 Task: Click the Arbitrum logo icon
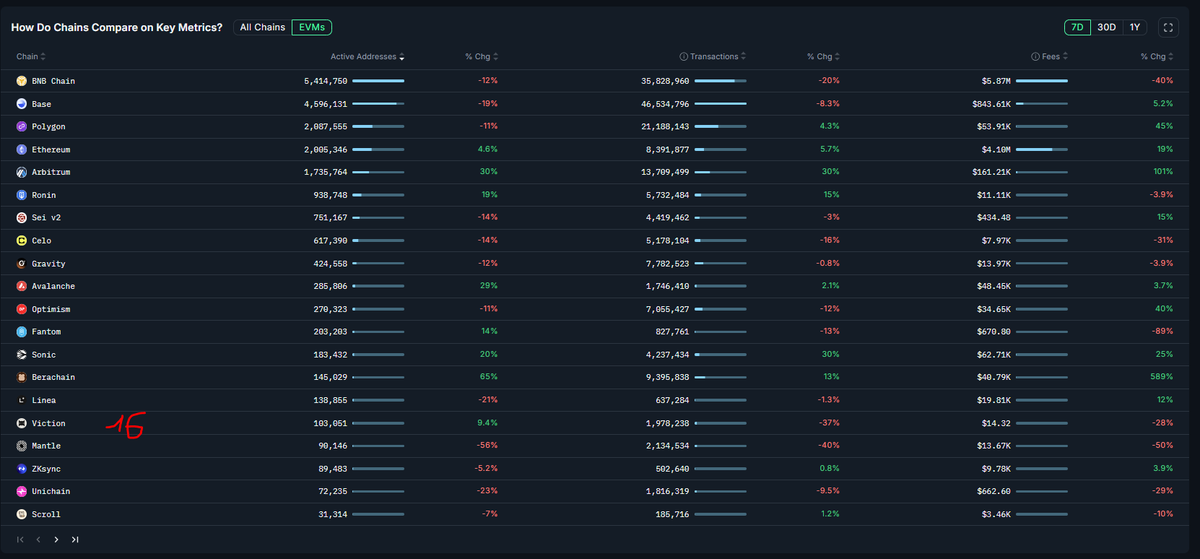click(21, 172)
